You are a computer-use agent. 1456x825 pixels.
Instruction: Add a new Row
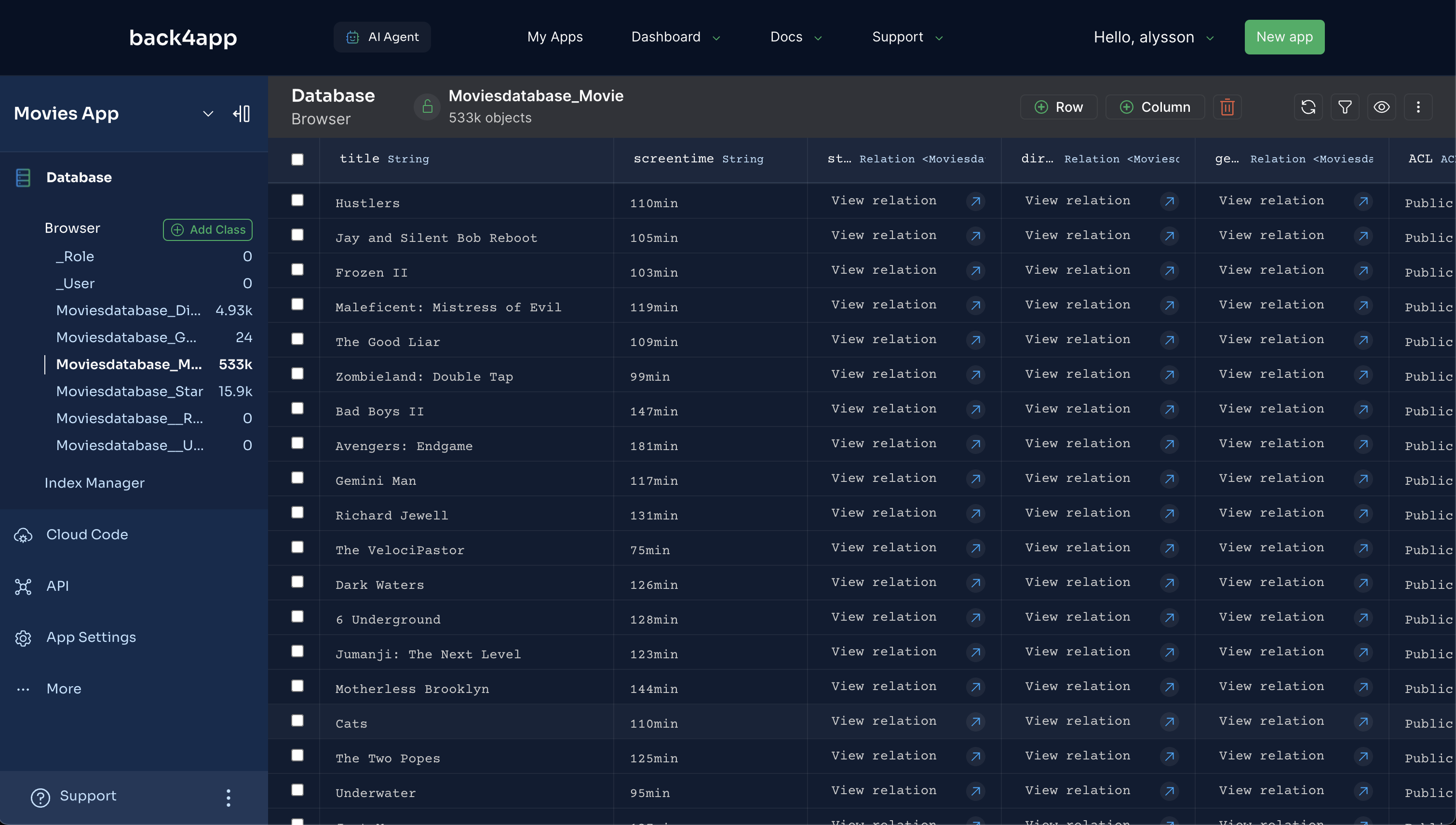(x=1058, y=107)
